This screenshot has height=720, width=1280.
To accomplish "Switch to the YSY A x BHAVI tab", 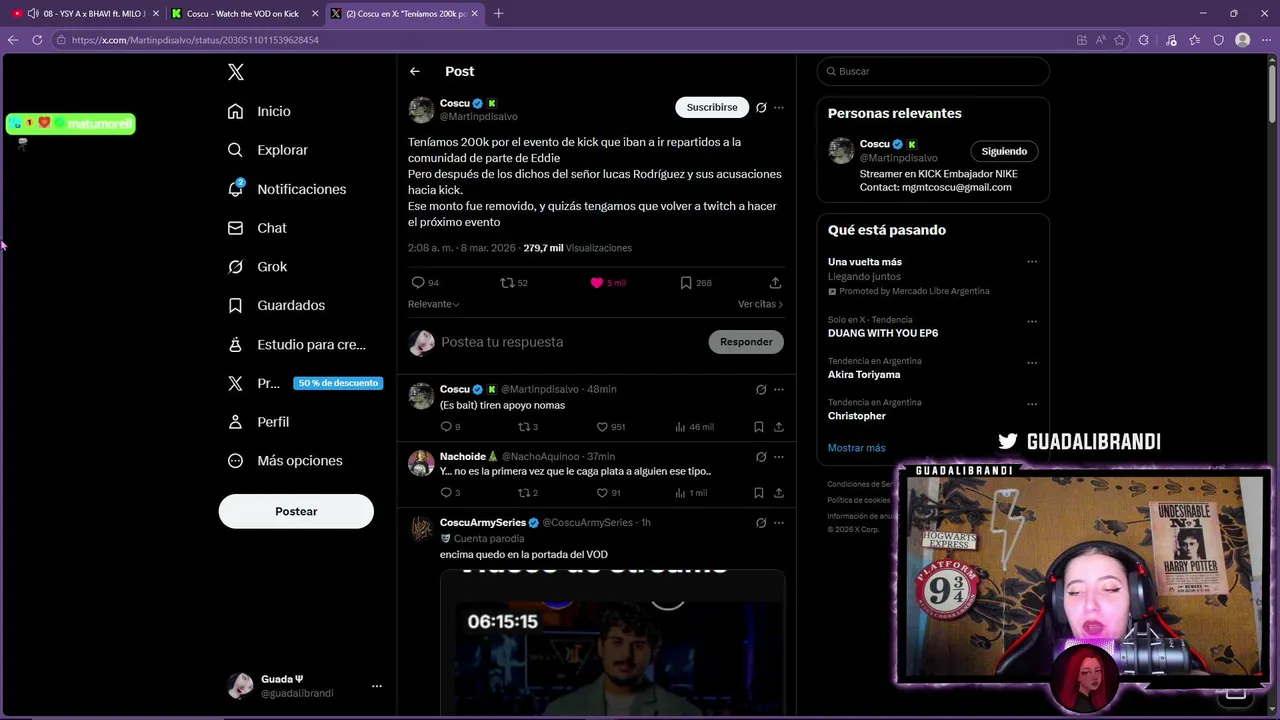I will 86,13.
